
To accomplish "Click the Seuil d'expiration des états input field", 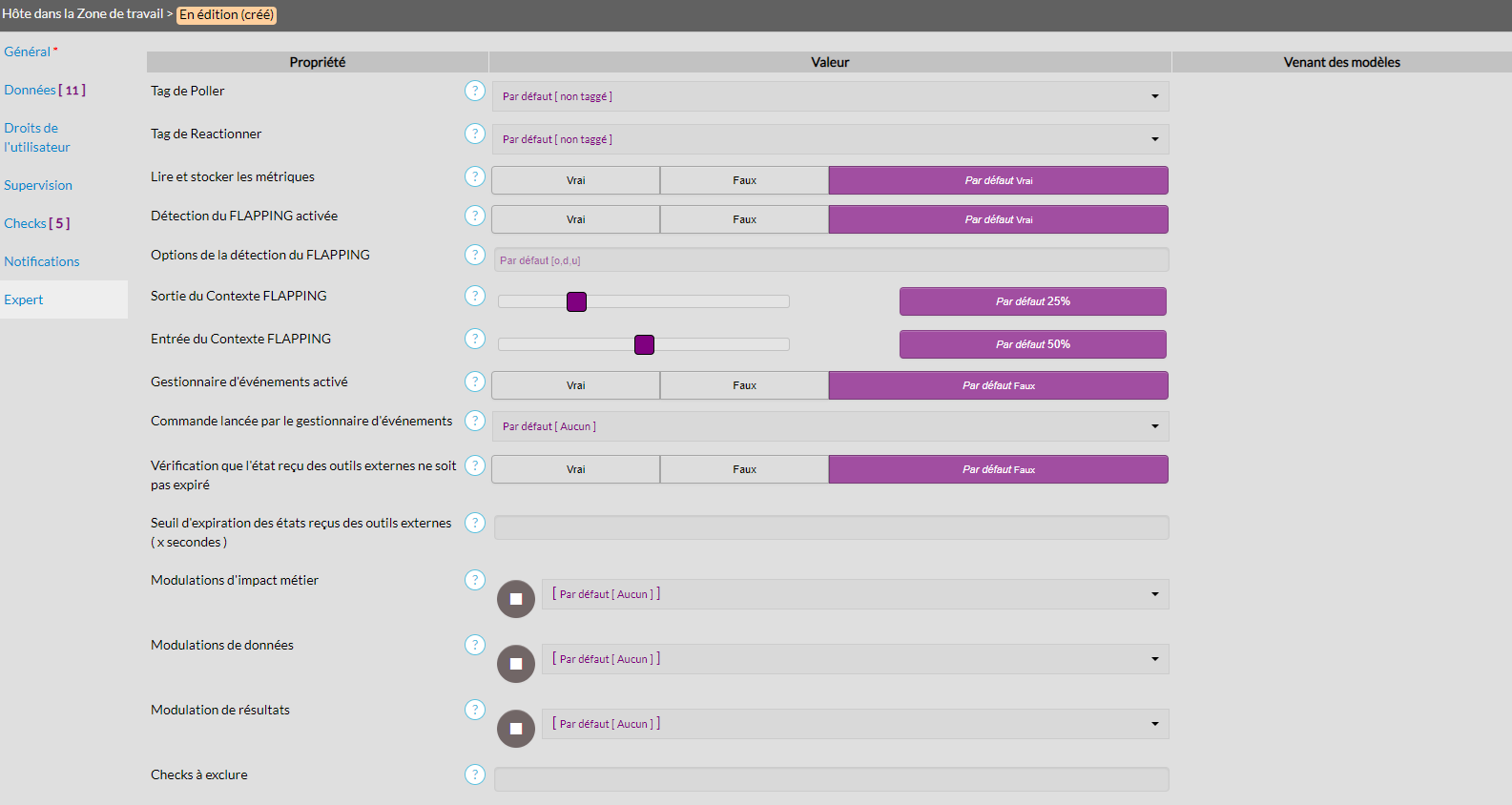I will click(x=831, y=527).
